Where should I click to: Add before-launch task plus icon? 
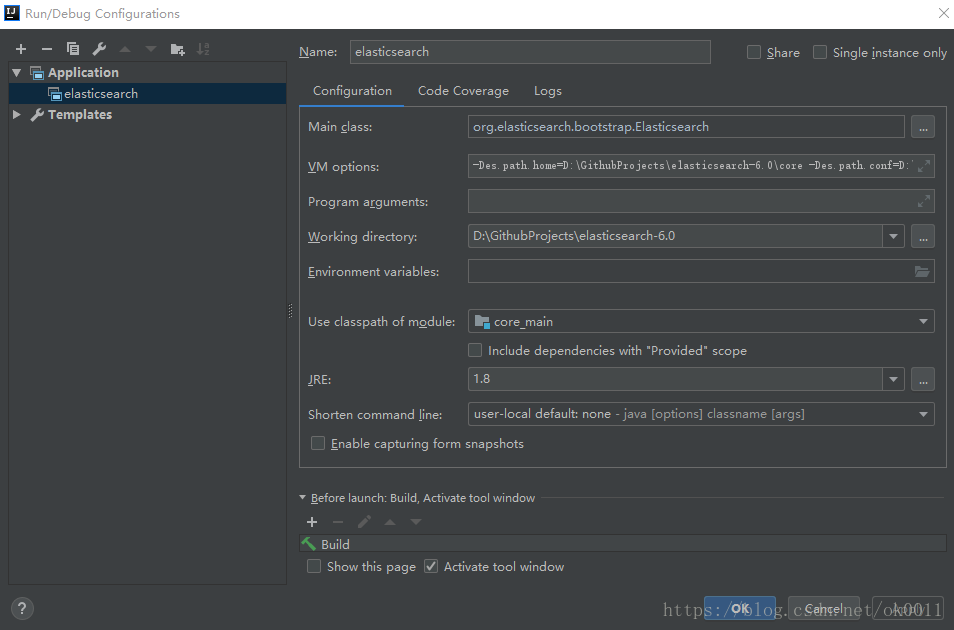[x=312, y=522]
